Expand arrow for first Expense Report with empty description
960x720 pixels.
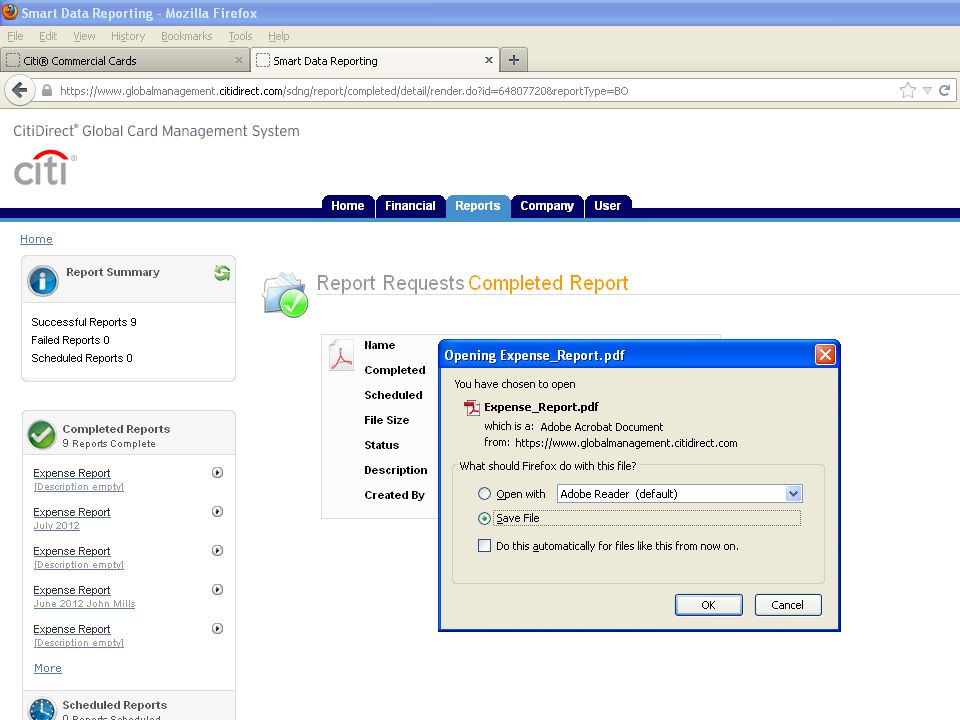[x=217, y=473]
